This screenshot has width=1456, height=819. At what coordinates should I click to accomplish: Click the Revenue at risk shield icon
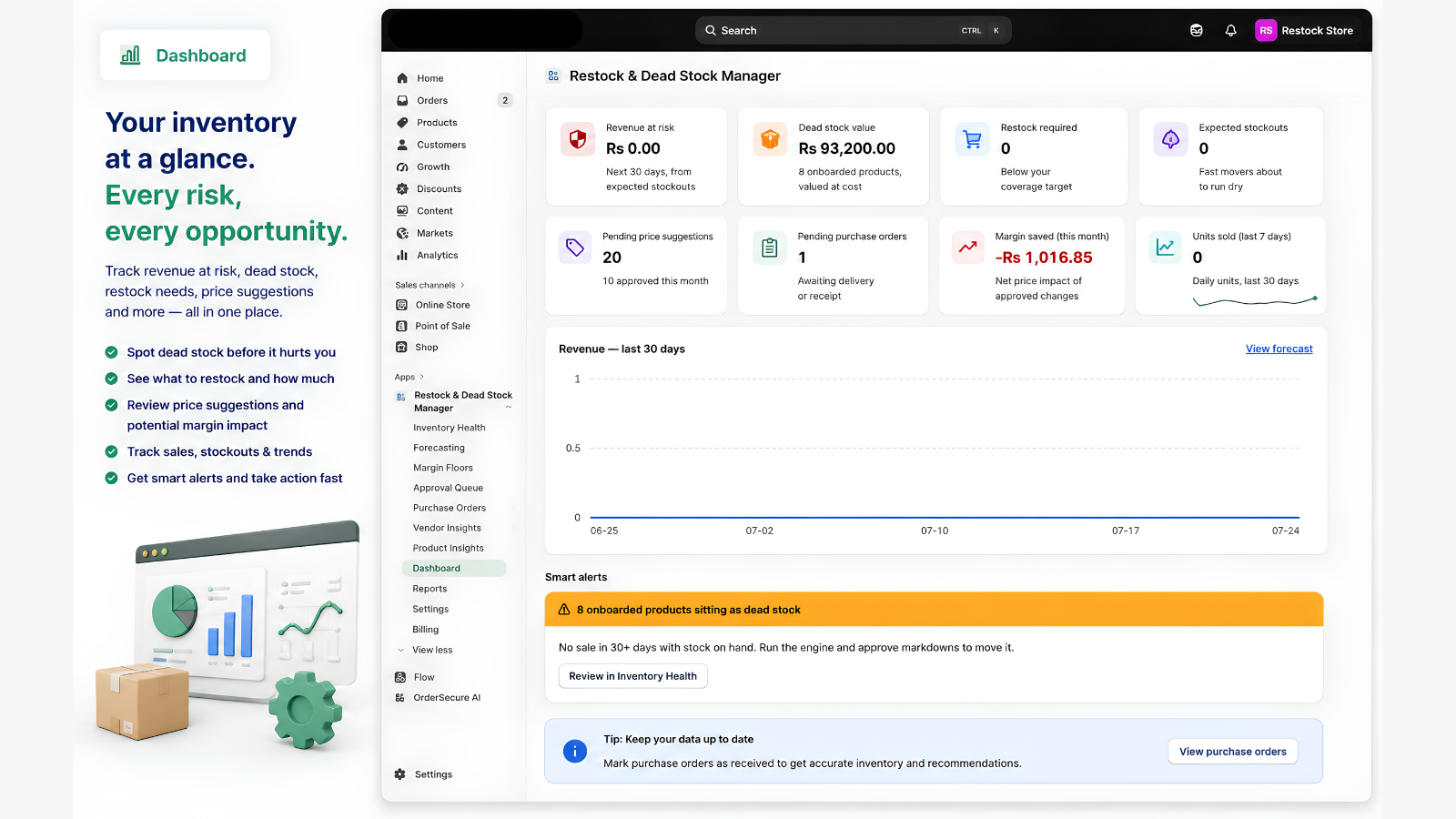[x=578, y=139]
